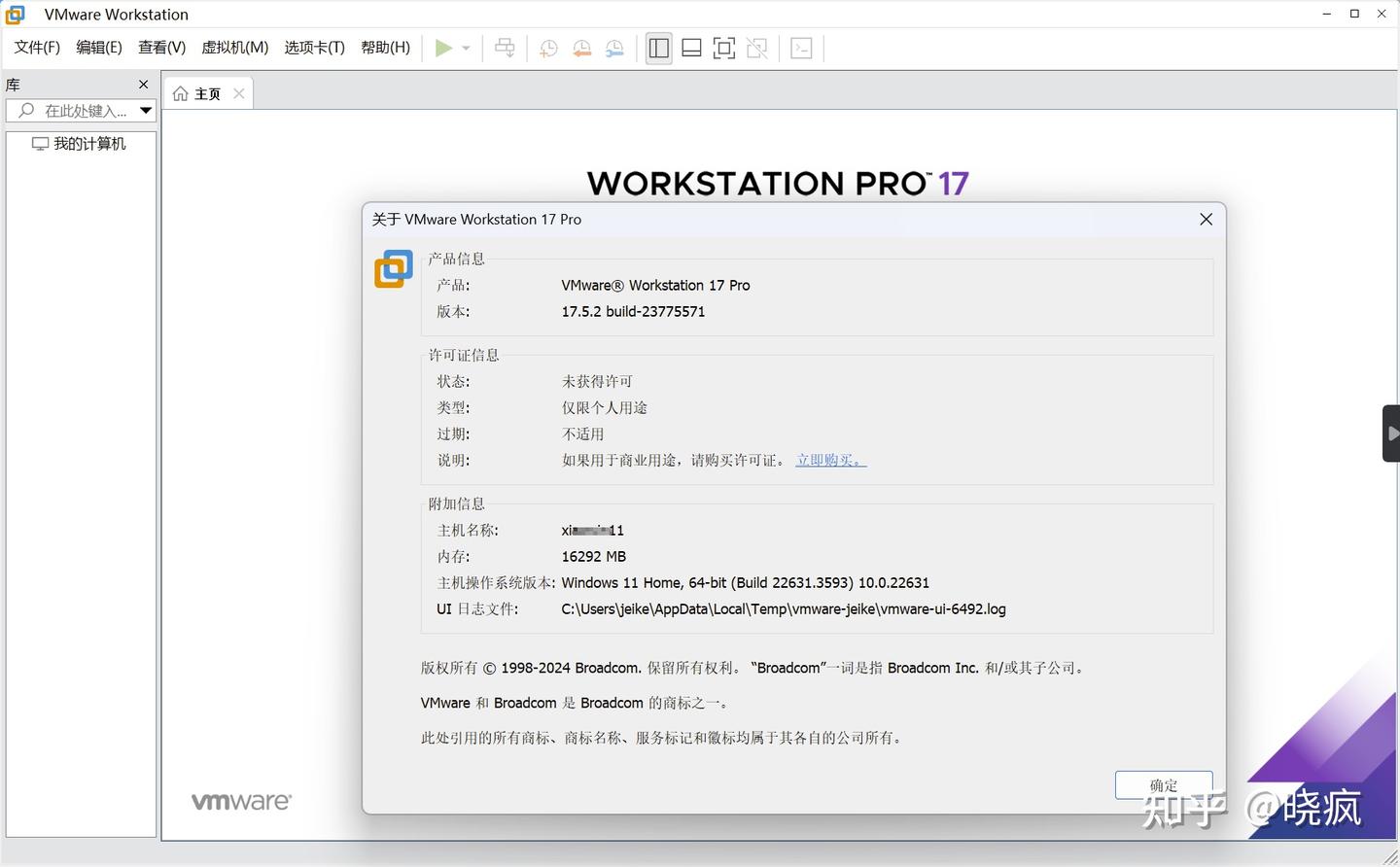This screenshot has height=867, width=1400.
Task: Toggle the library panel visibility
Action: click(x=658, y=48)
